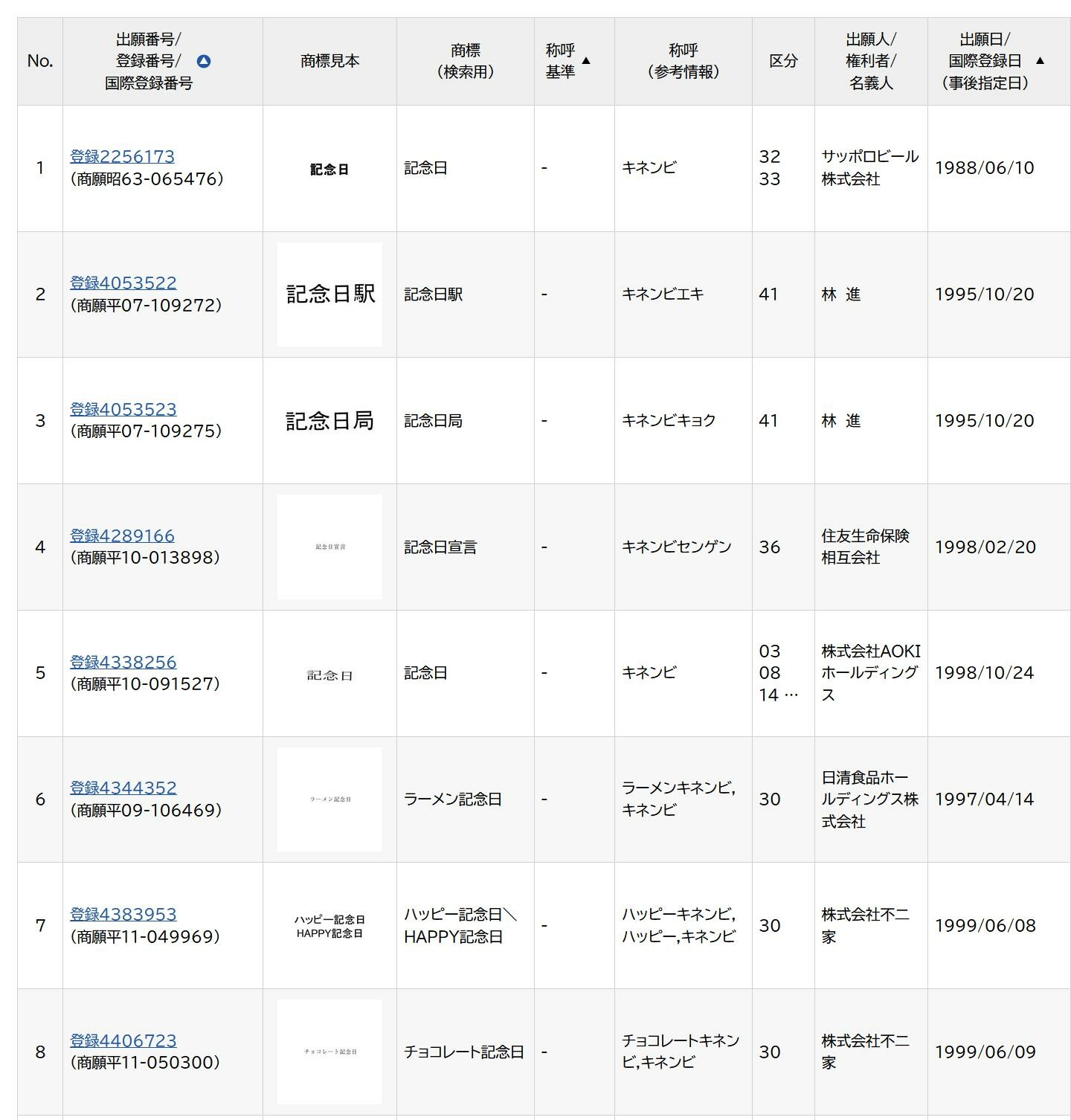The height and width of the screenshot is (1120, 1071).
Task: Open registration 登録2256173 link
Action: click(x=122, y=157)
